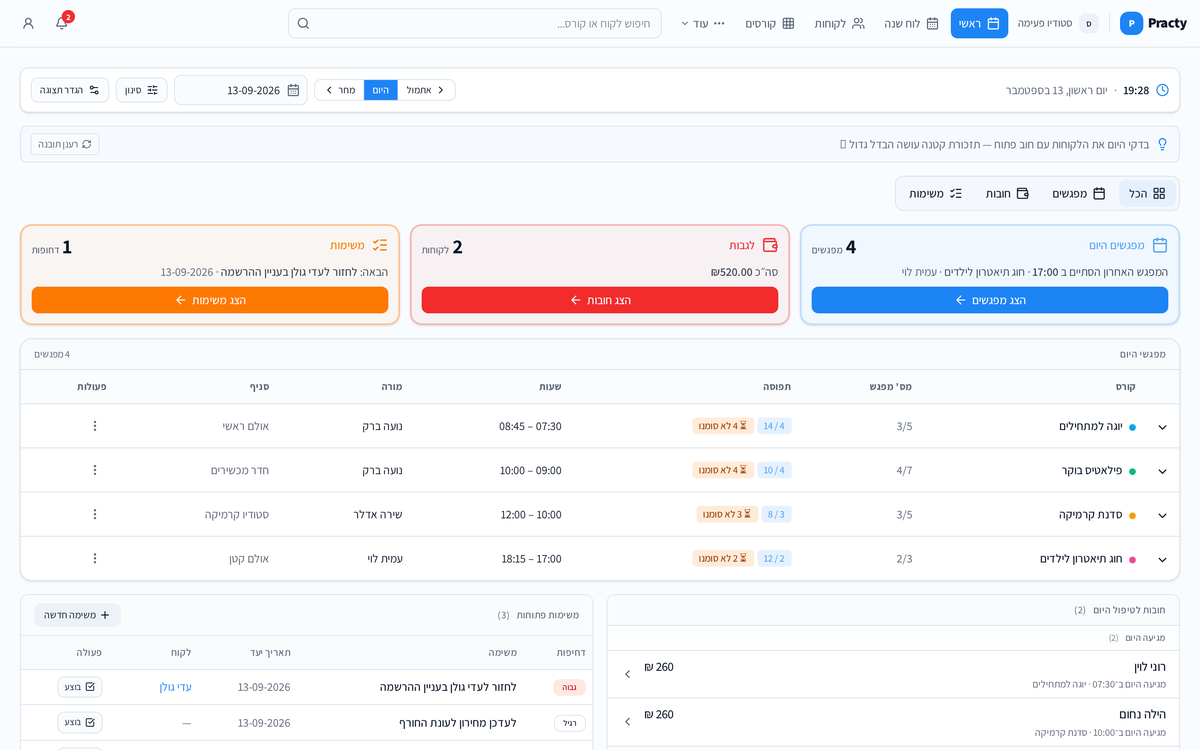1200x750 pixels.
Task: Click the calendar icon in the date field
Action: [x=293, y=90]
